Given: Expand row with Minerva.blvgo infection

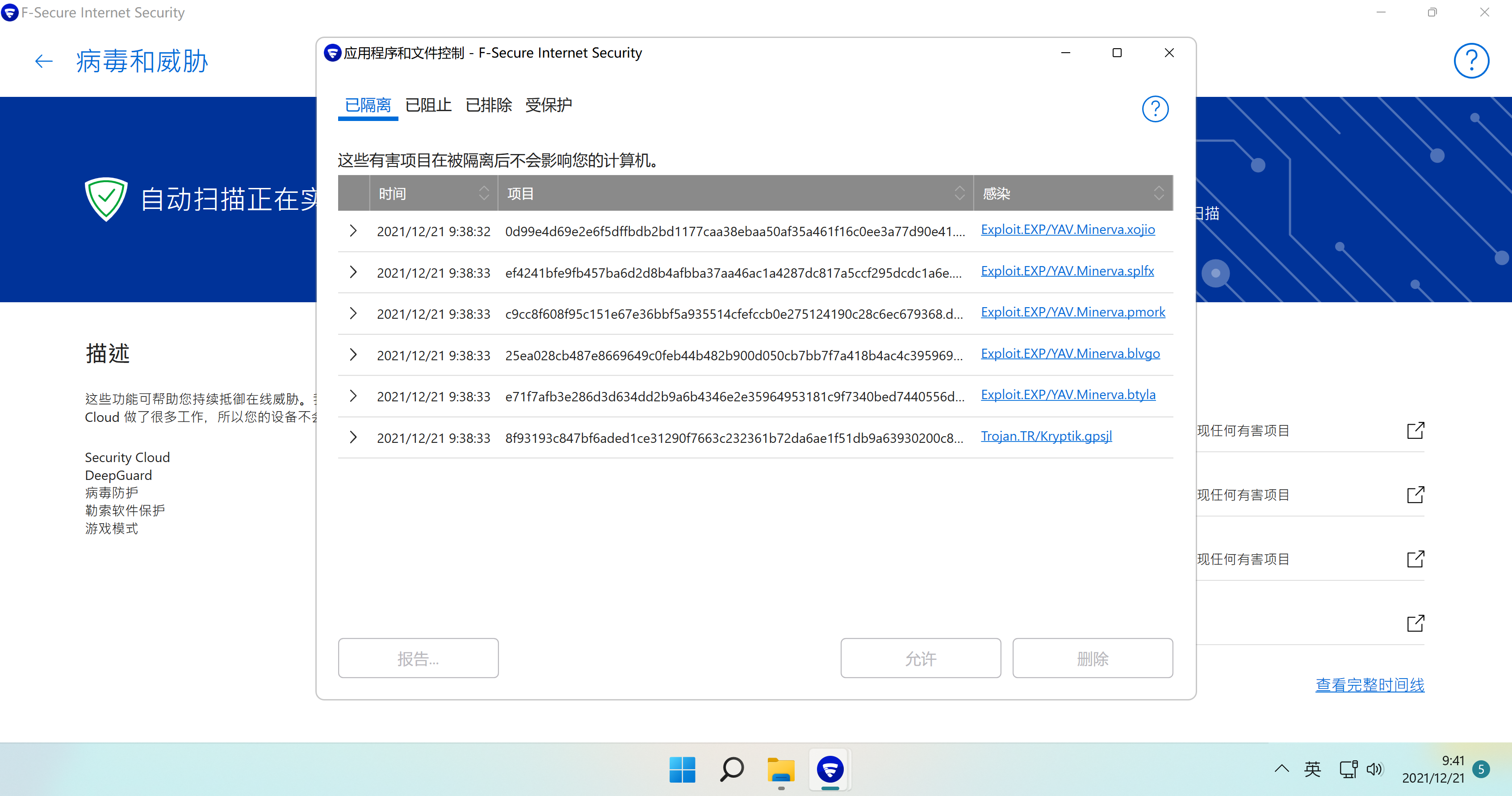Looking at the screenshot, I should tap(353, 355).
